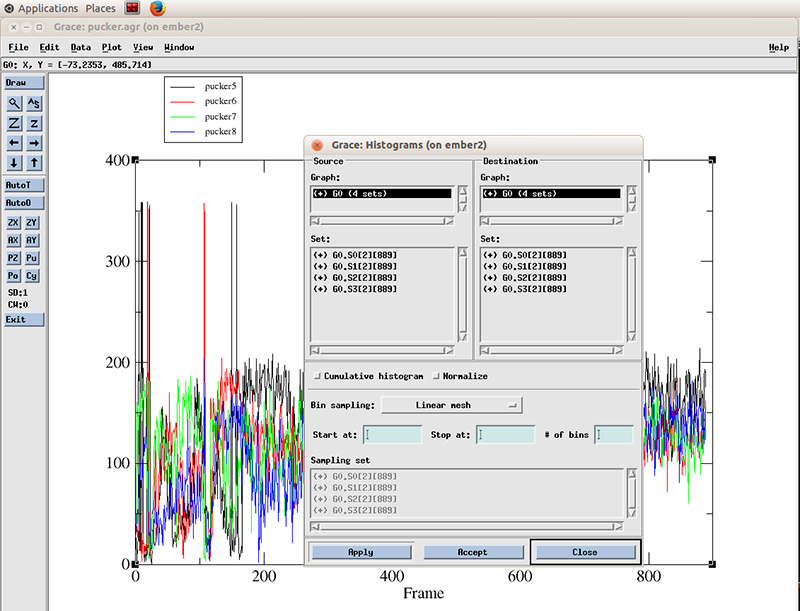Viewport: 800px width, 611px height.
Task: Open Firefox from the top panel
Action: [157, 8]
